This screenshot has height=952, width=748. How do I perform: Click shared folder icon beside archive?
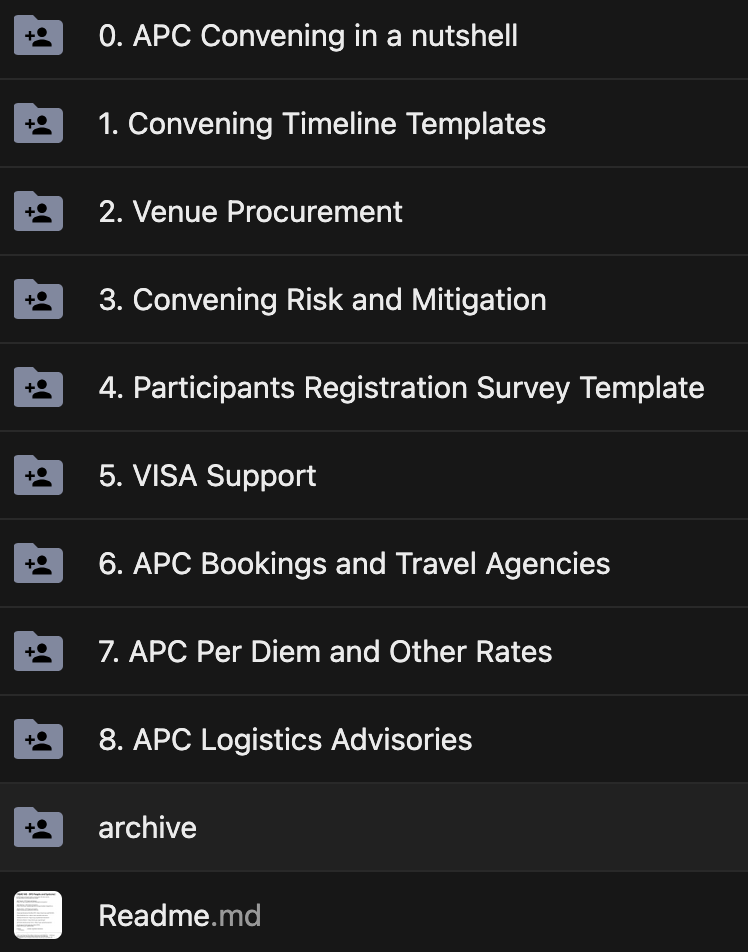click(38, 828)
